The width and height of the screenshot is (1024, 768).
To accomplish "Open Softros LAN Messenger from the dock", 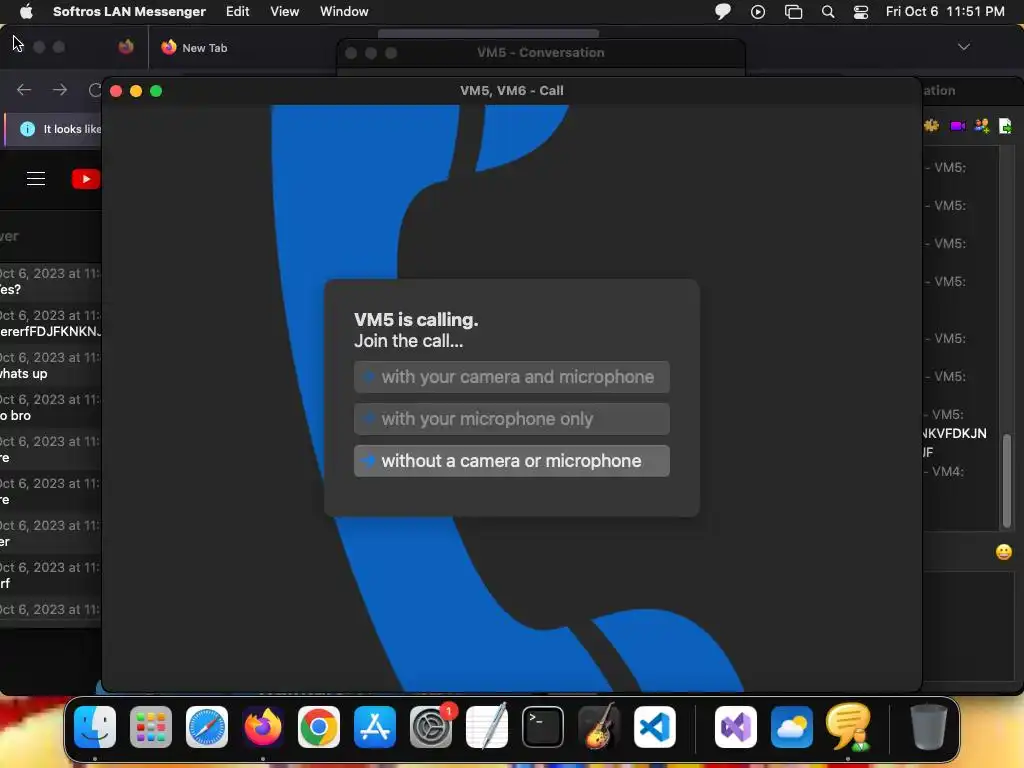I will tap(848, 727).
